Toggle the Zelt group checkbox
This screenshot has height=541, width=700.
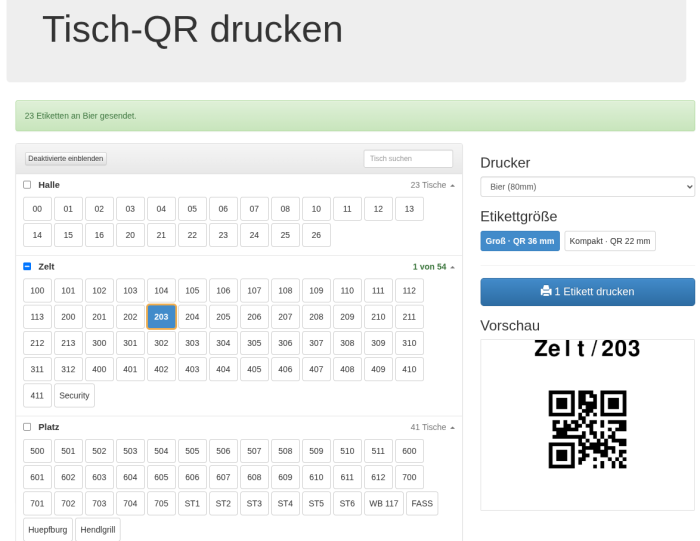27,266
